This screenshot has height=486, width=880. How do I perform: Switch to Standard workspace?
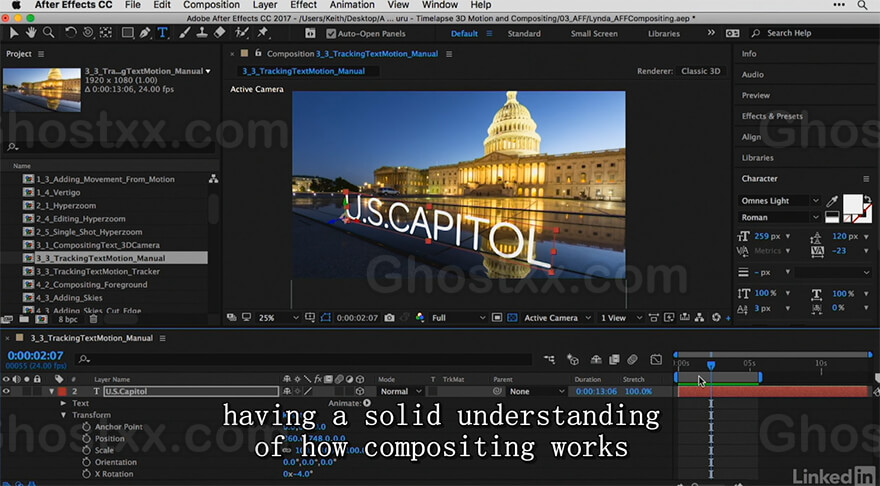[524, 34]
